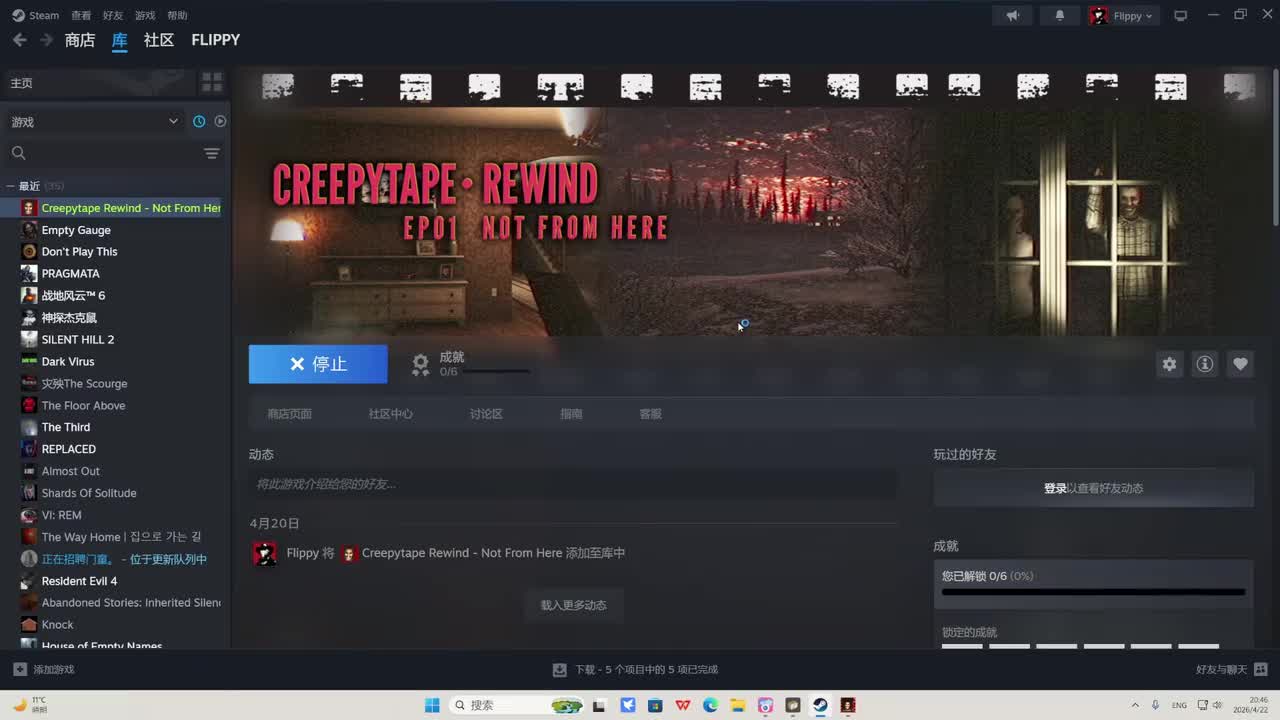Image resolution: width=1280 pixels, height=720 pixels.
Task: Open the announcements megaphone icon
Action: (1013, 16)
